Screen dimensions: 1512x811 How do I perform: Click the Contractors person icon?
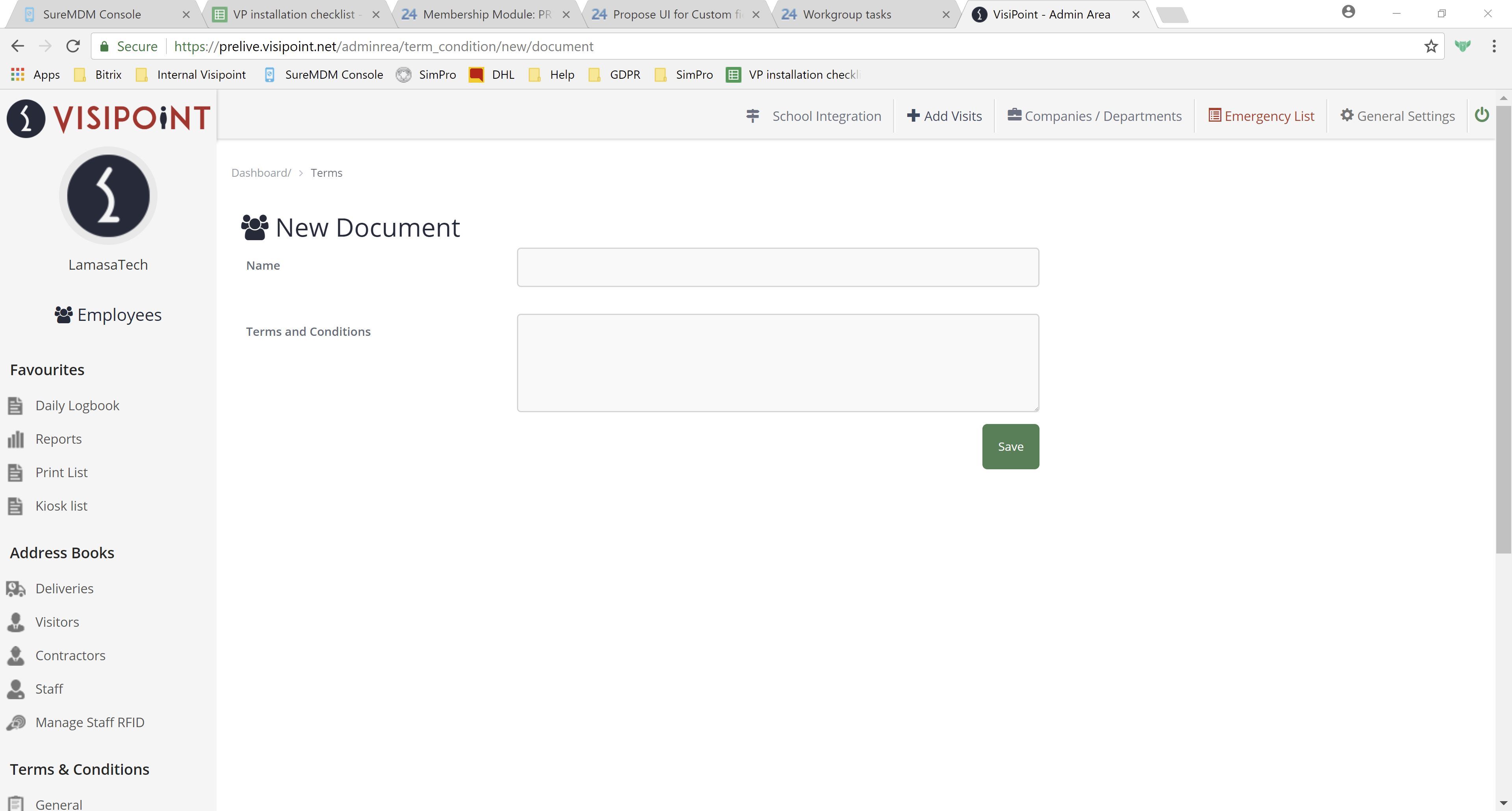(x=16, y=655)
